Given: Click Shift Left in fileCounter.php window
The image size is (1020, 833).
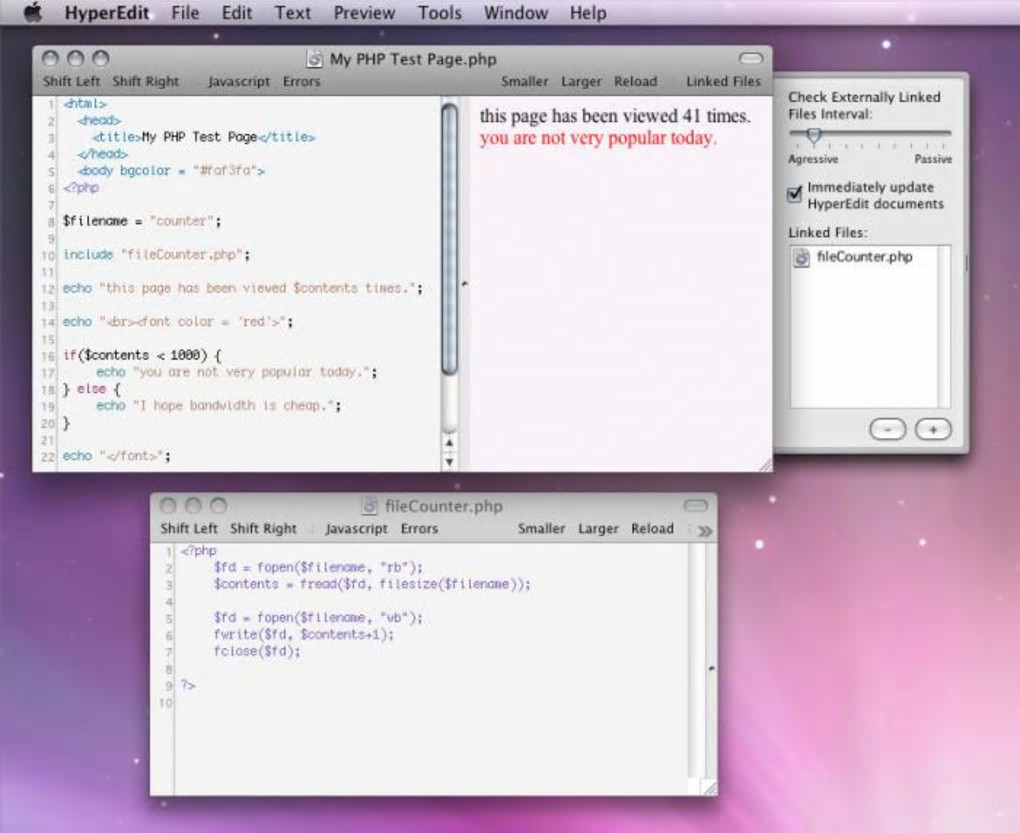Looking at the screenshot, I should coord(189,529).
